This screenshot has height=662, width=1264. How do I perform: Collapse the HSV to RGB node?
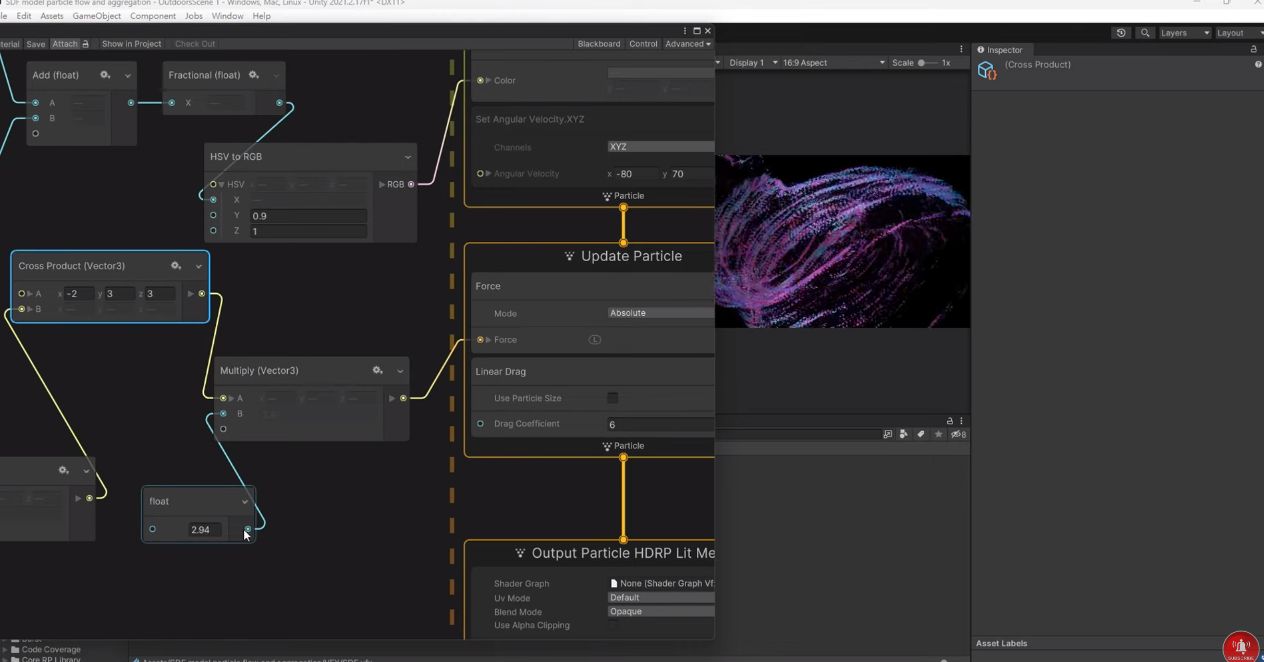(x=407, y=156)
